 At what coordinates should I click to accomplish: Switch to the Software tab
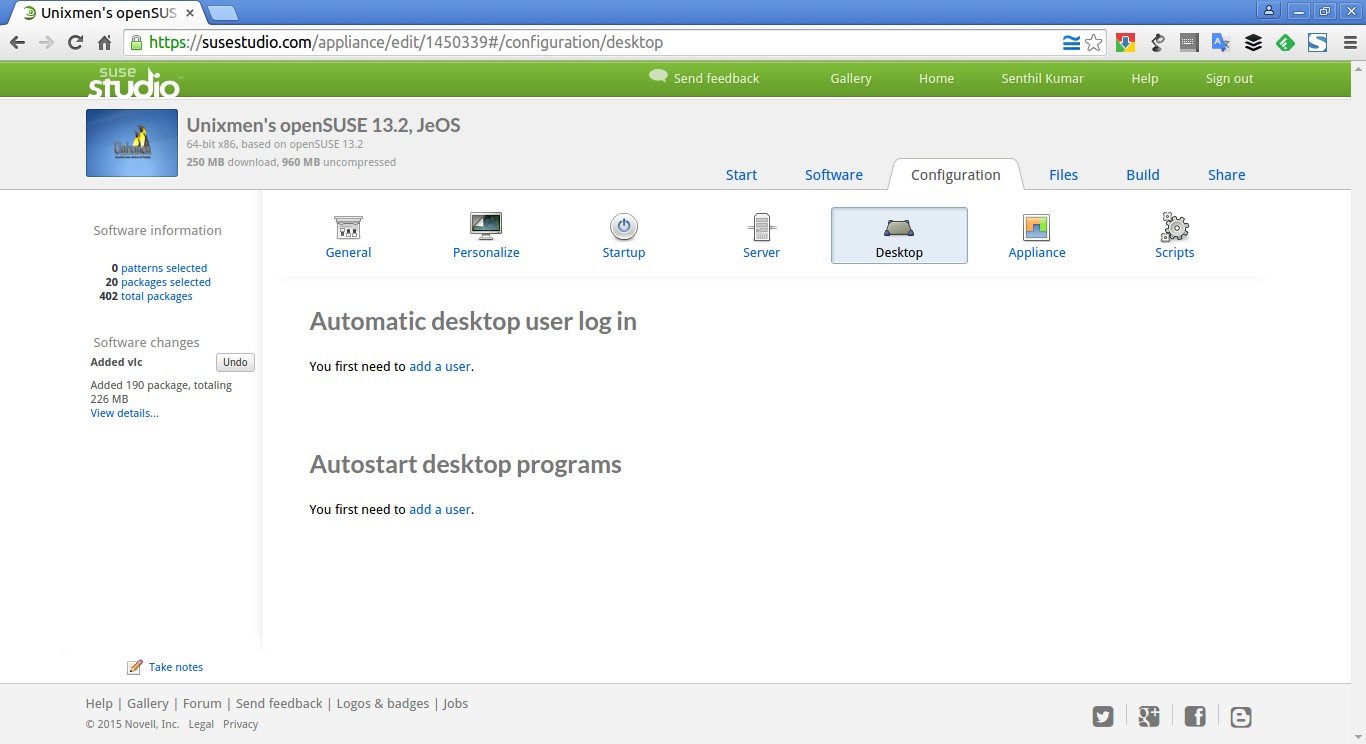click(x=834, y=175)
